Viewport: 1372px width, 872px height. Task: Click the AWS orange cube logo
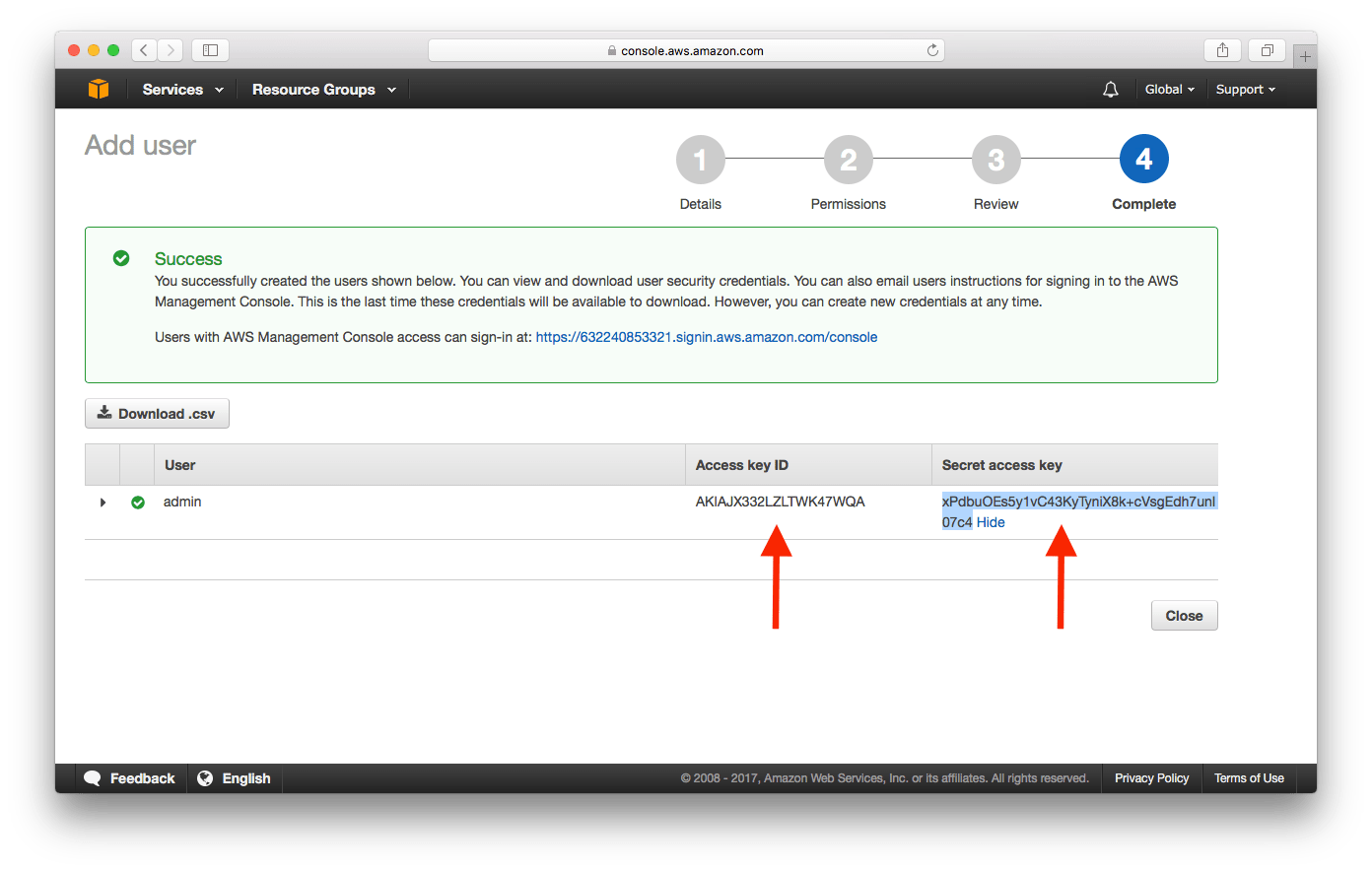(99, 89)
